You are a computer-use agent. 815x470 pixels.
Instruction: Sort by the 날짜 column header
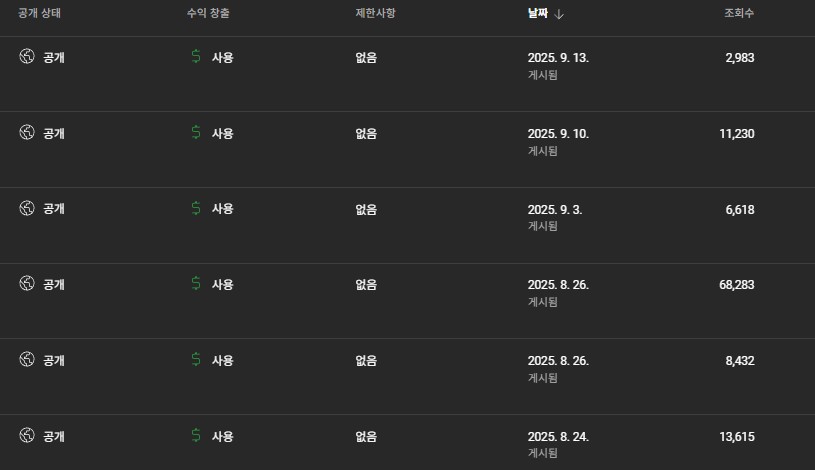tap(538, 14)
